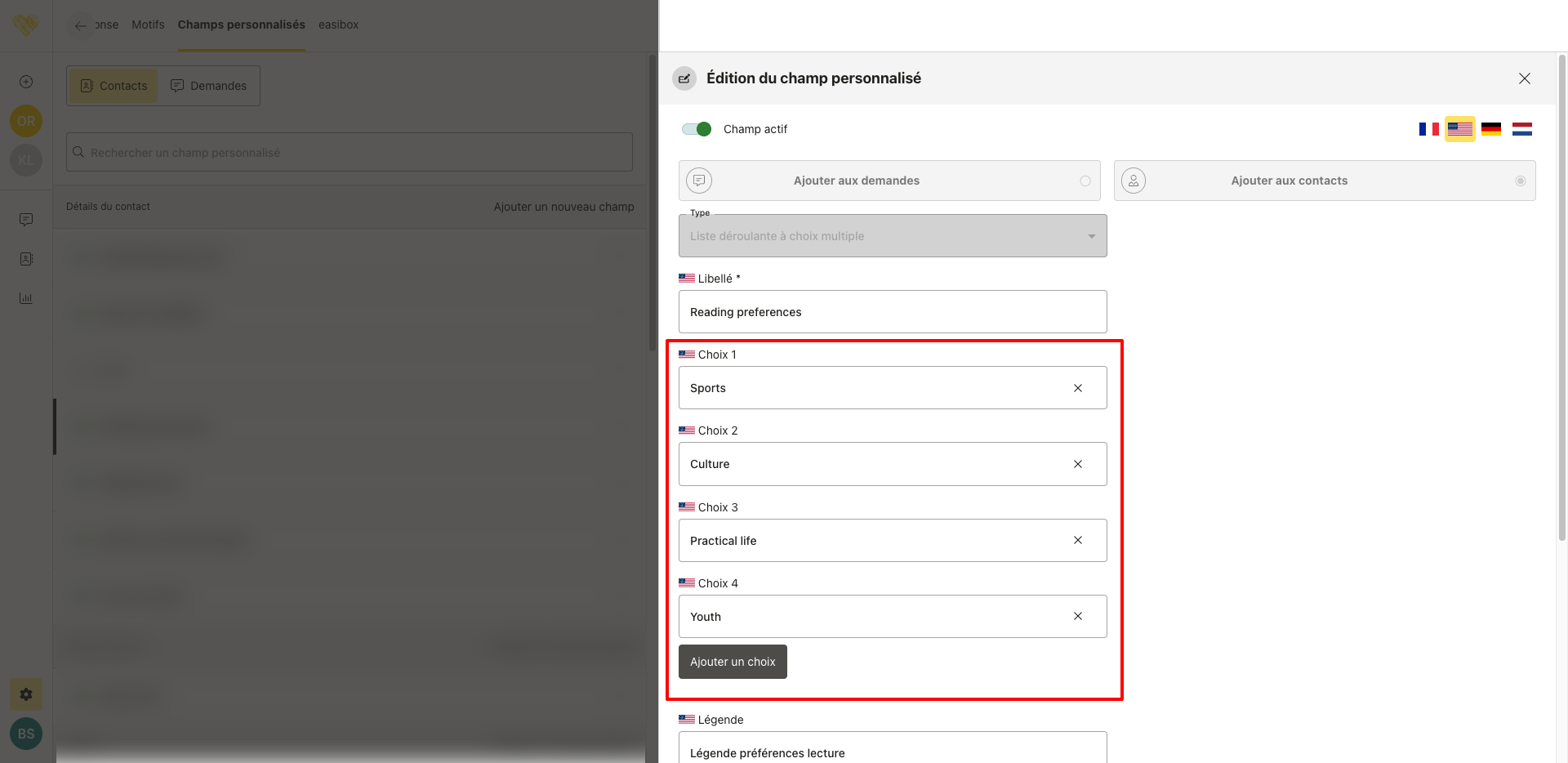Screen dimensions: 1568x763
Task: Toggle the Champ actif switch
Action: coord(697,129)
